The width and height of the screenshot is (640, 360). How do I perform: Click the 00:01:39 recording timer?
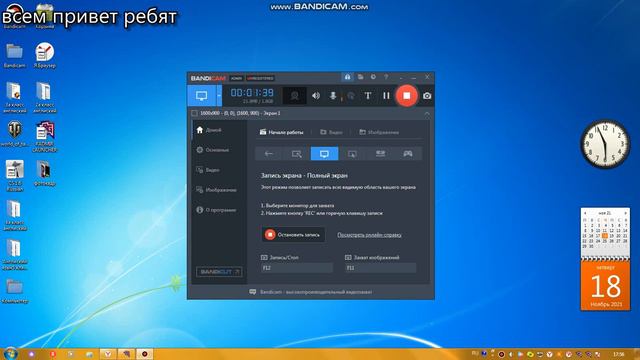click(x=252, y=93)
